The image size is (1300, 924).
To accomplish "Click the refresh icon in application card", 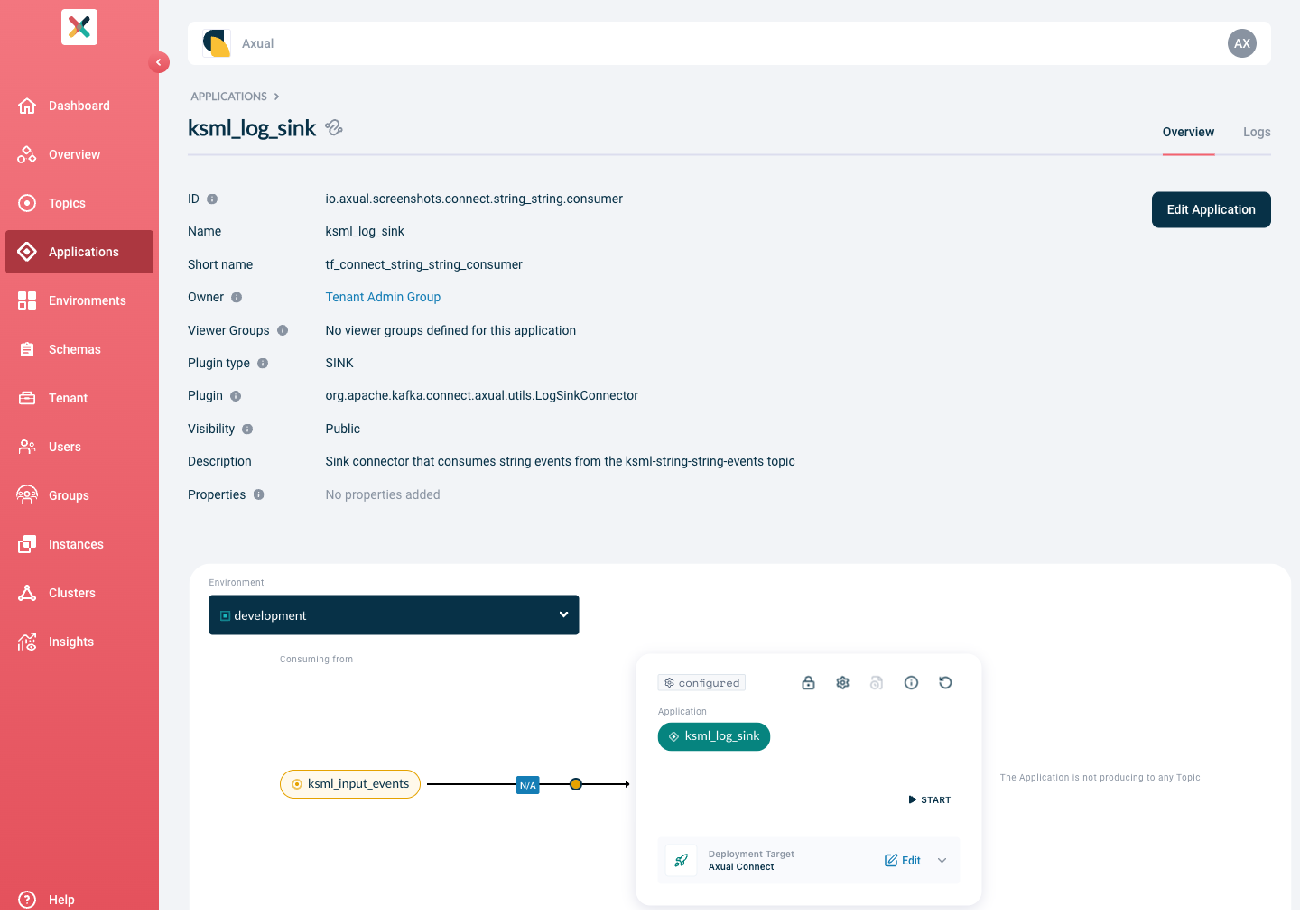I will [946, 683].
